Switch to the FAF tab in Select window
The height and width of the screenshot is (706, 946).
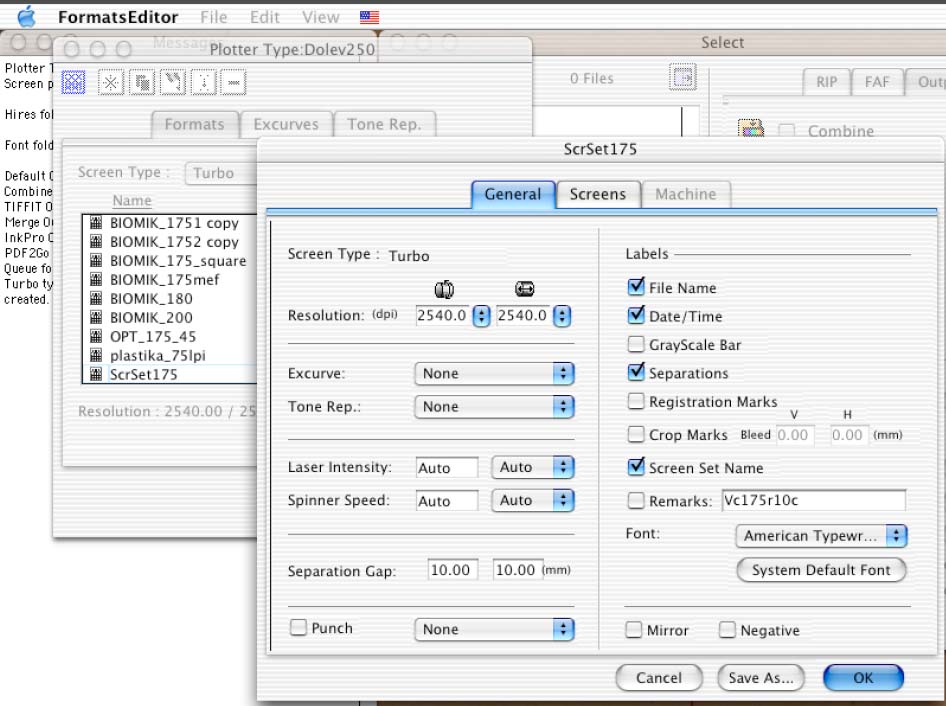click(x=877, y=82)
